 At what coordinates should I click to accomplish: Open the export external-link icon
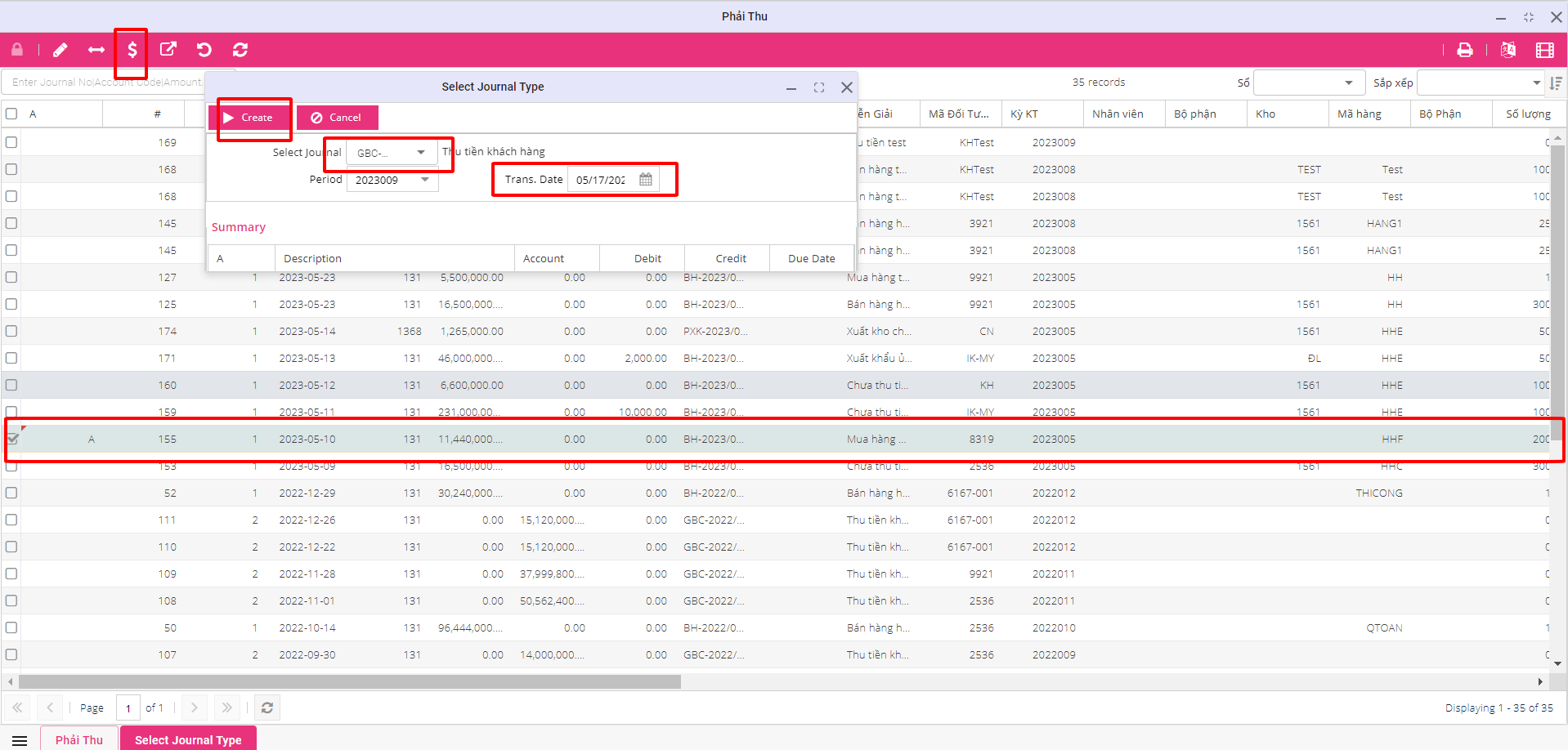(x=168, y=50)
